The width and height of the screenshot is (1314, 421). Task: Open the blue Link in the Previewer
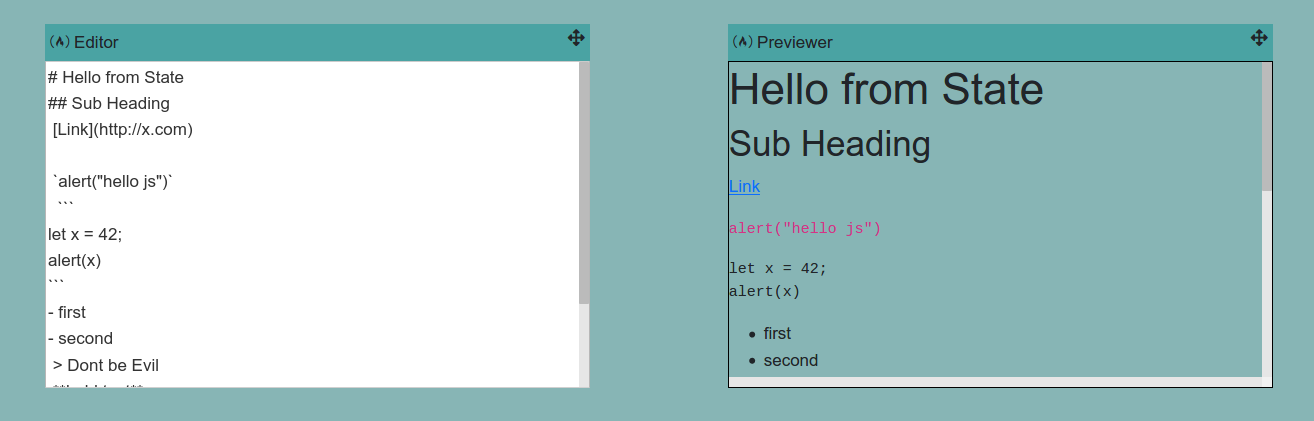pyautogui.click(x=744, y=186)
